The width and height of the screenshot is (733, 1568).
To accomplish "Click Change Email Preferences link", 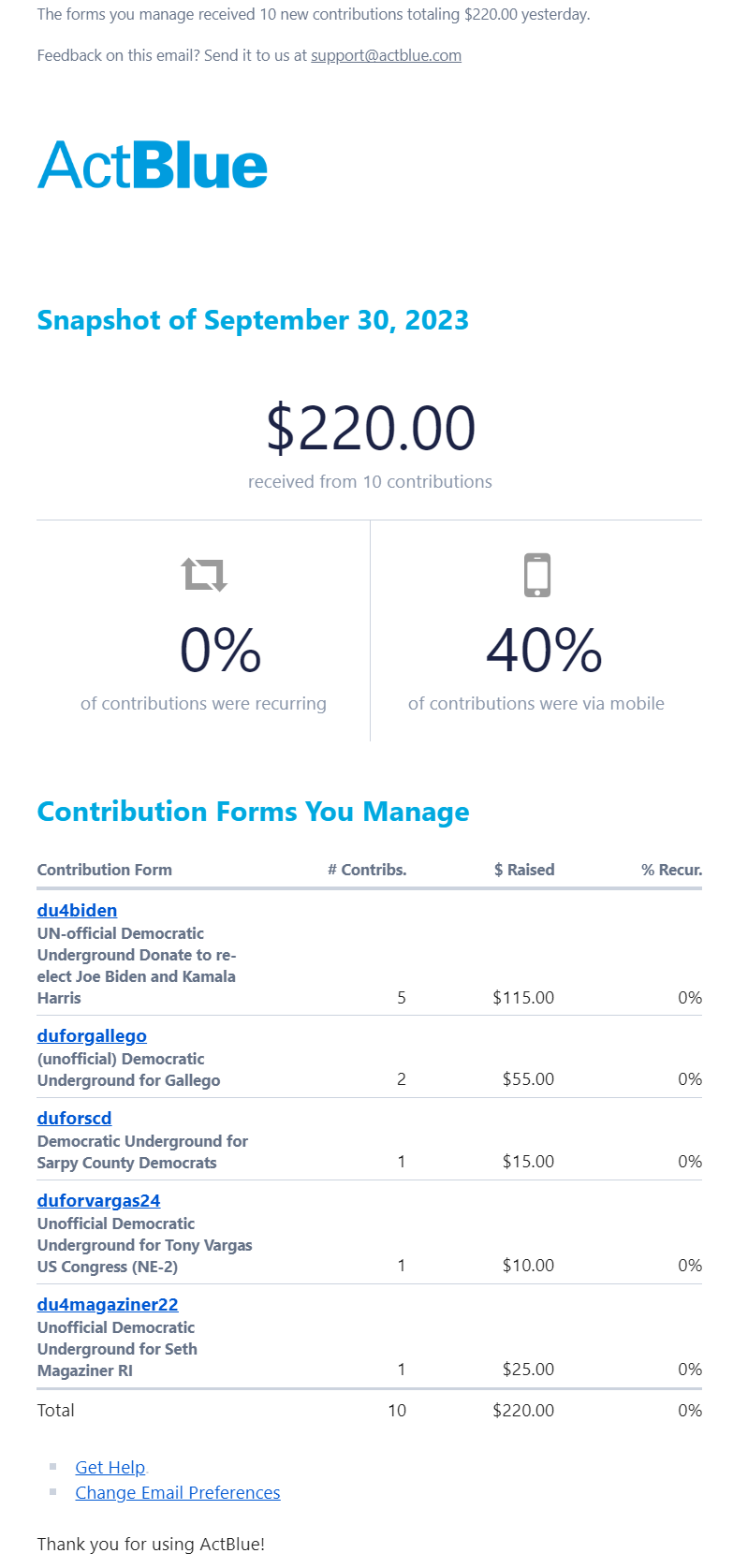I will [178, 1492].
